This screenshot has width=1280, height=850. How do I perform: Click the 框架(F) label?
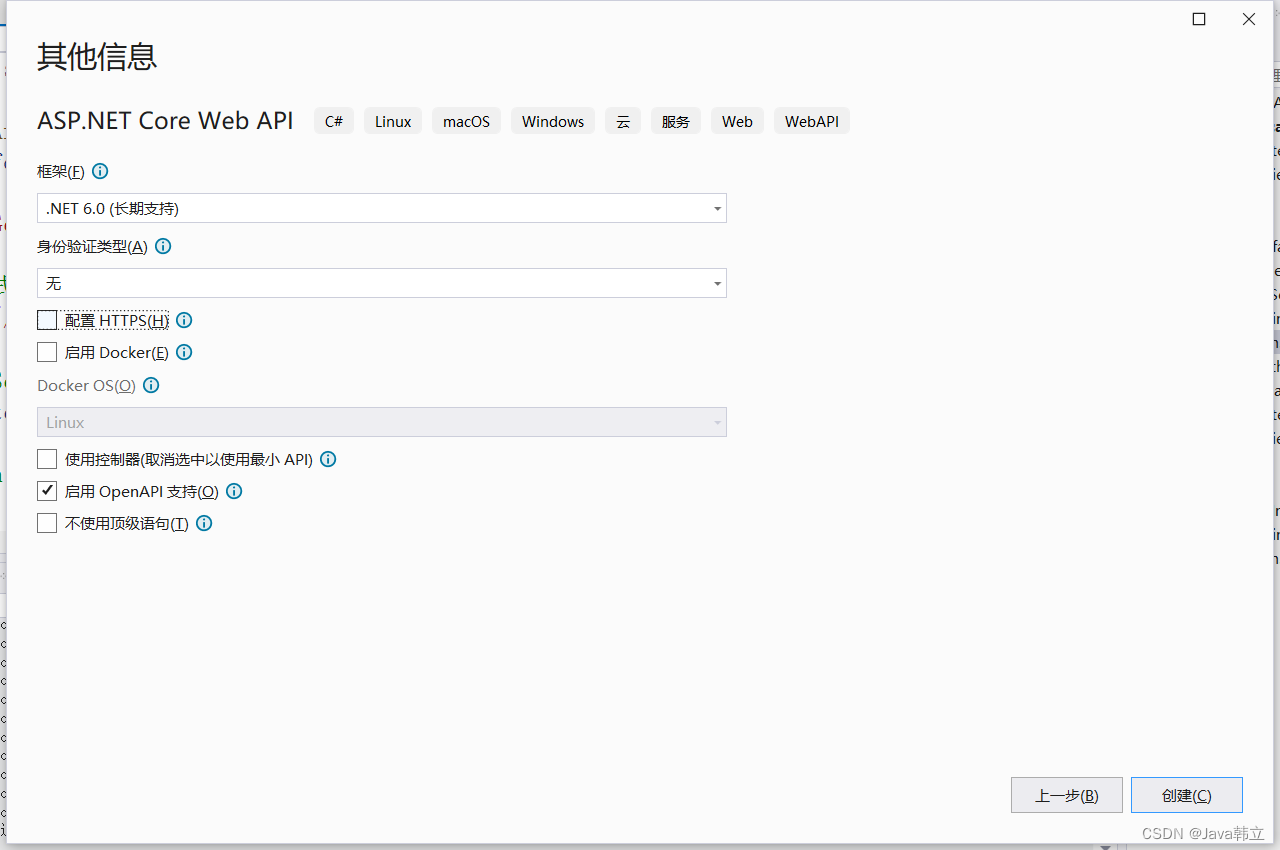(x=61, y=171)
